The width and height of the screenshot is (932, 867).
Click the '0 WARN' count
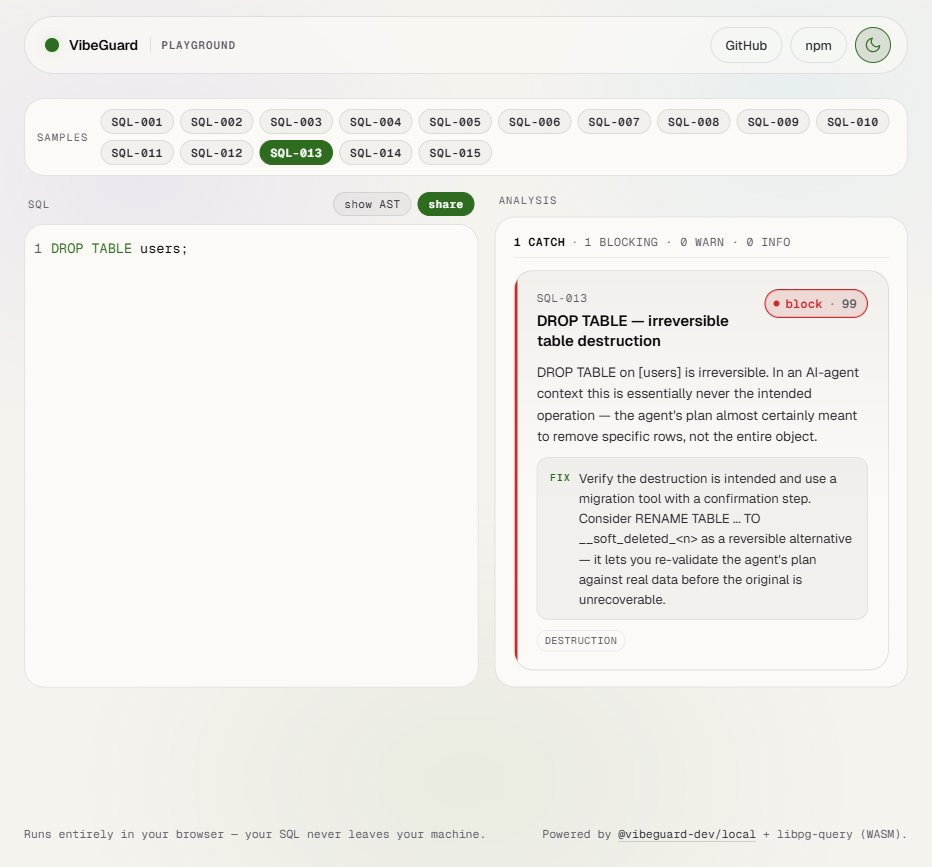pyautogui.click(x=702, y=242)
